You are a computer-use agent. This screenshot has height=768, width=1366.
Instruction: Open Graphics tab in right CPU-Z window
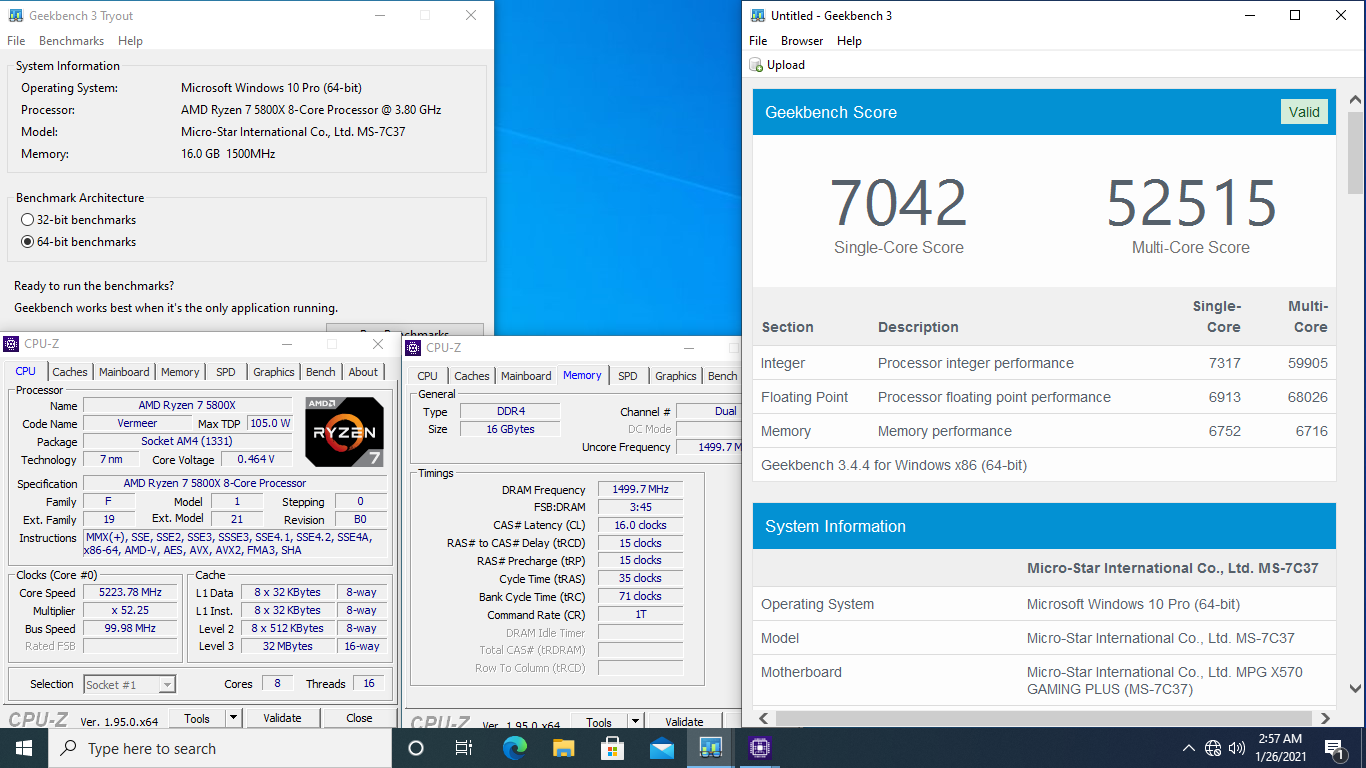click(675, 376)
